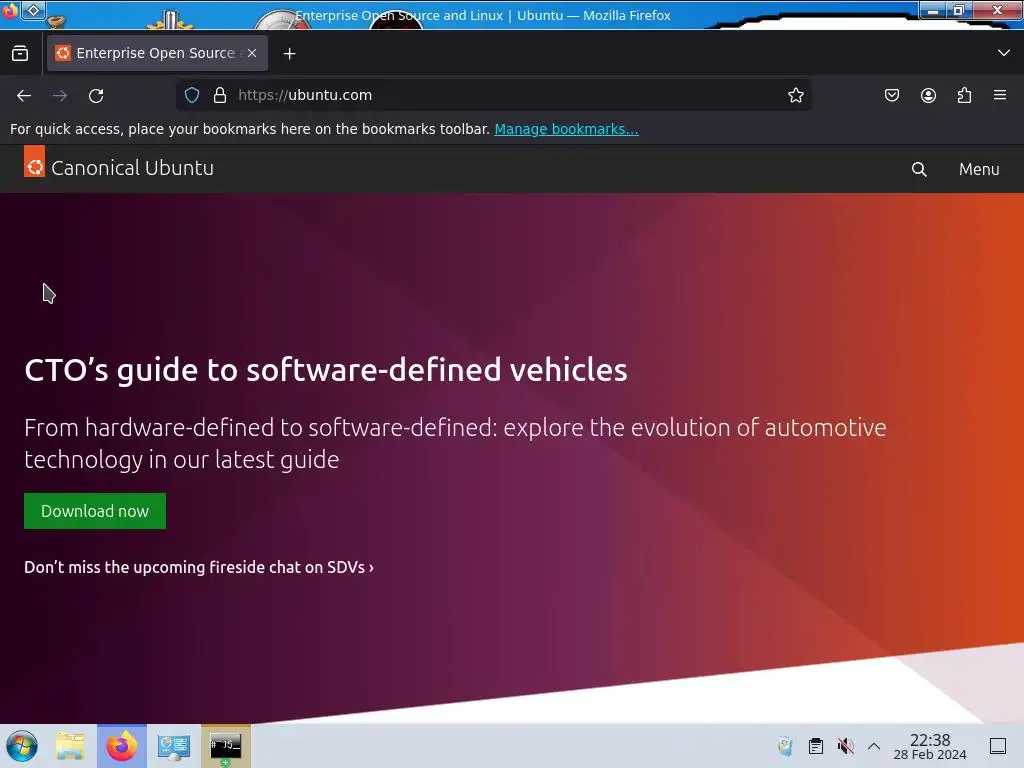The width and height of the screenshot is (1024, 768).
Task: Restore the Firefox window size
Action: (x=958, y=10)
